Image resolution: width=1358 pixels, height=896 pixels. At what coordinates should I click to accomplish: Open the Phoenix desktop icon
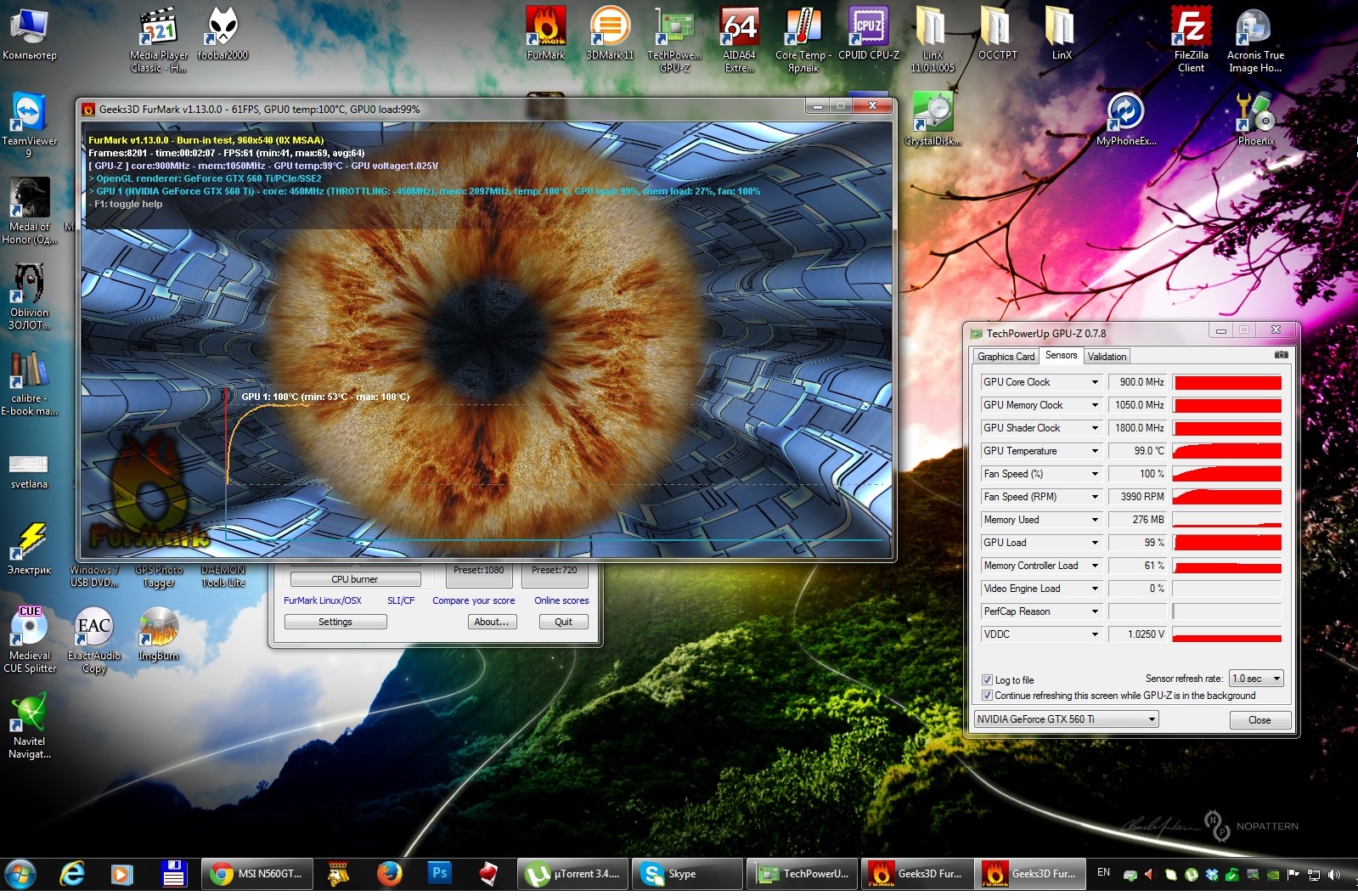(x=1255, y=119)
